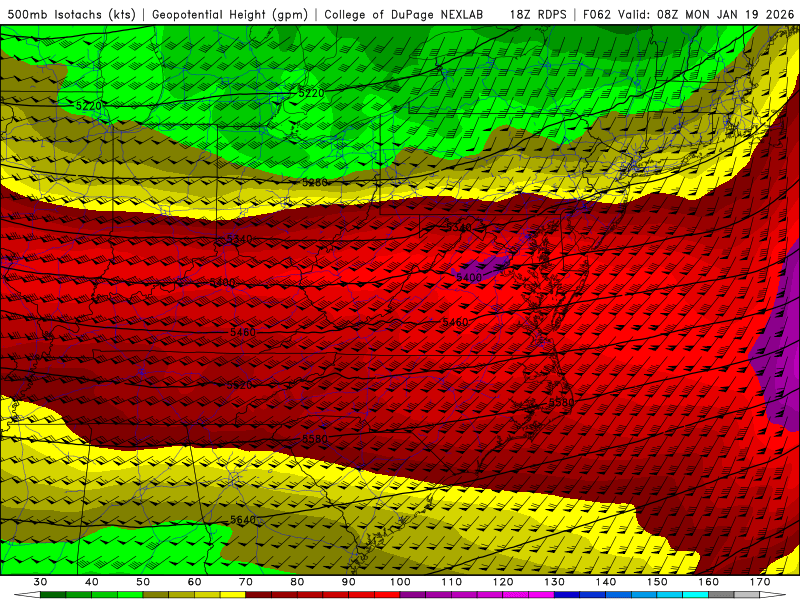Click the color bar label 90
The width and height of the screenshot is (800, 600).
pyautogui.click(x=348, y=582)
